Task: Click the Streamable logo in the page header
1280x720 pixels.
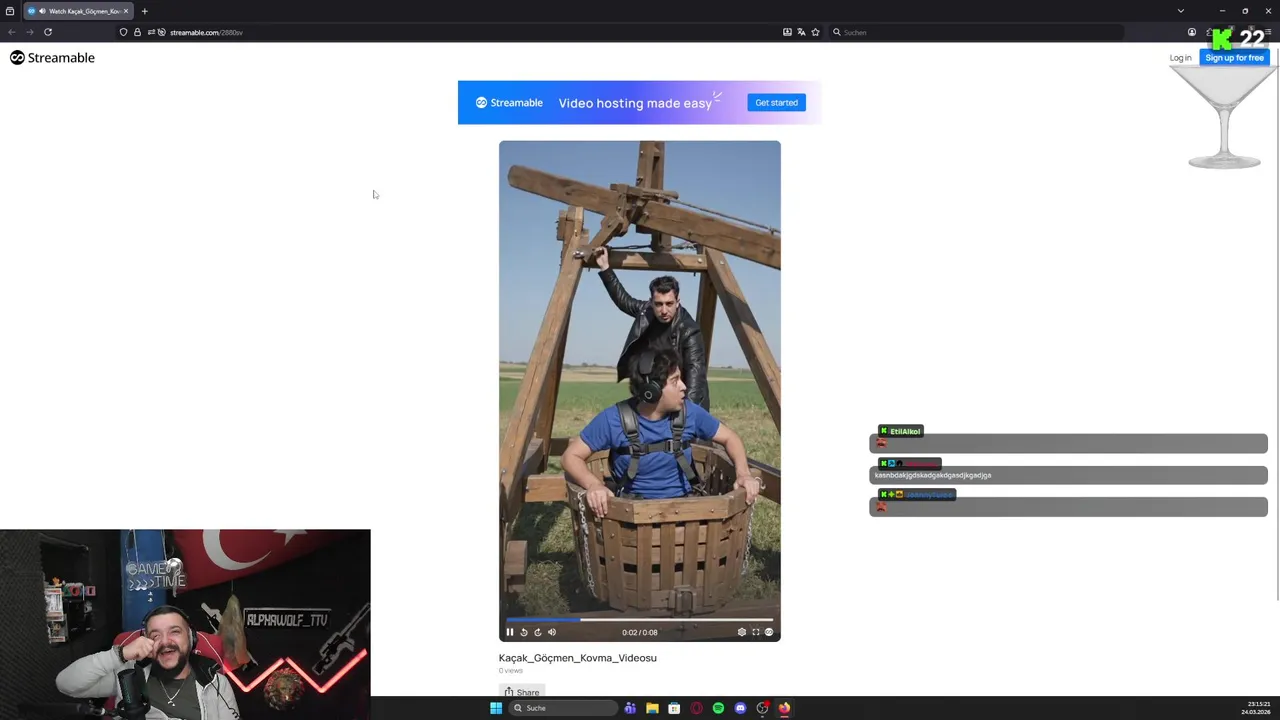Action: [x=52, y=58]
